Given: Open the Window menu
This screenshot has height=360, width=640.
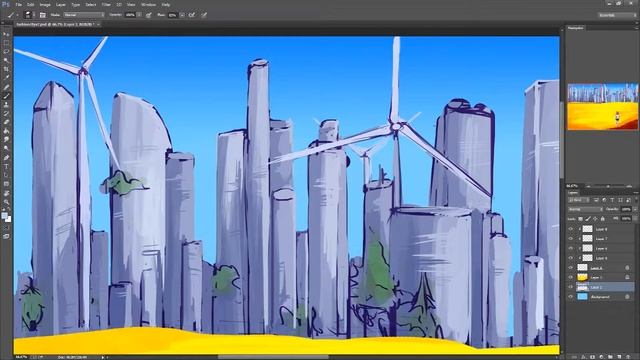Looking at the screenshot, I should [x=148, y=4].
